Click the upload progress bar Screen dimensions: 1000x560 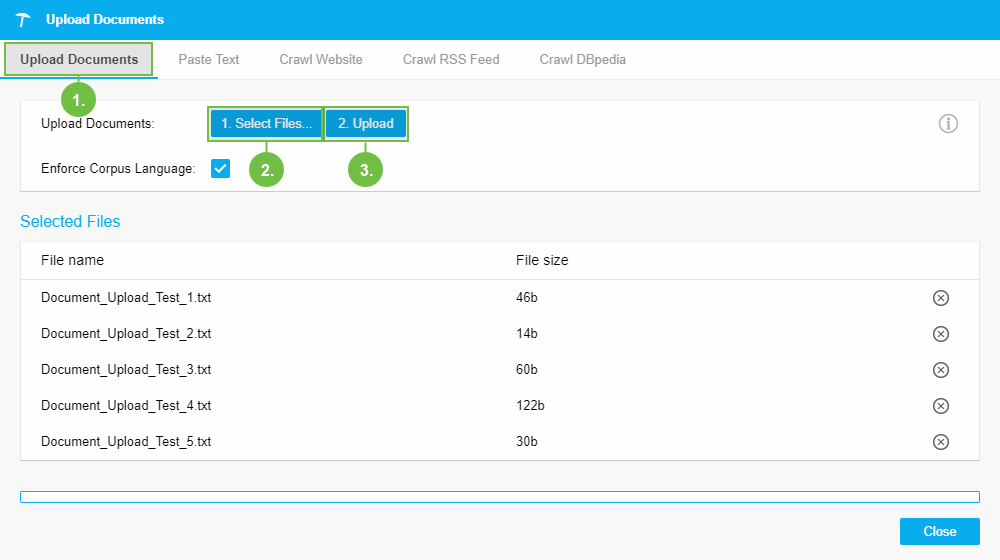500,497
